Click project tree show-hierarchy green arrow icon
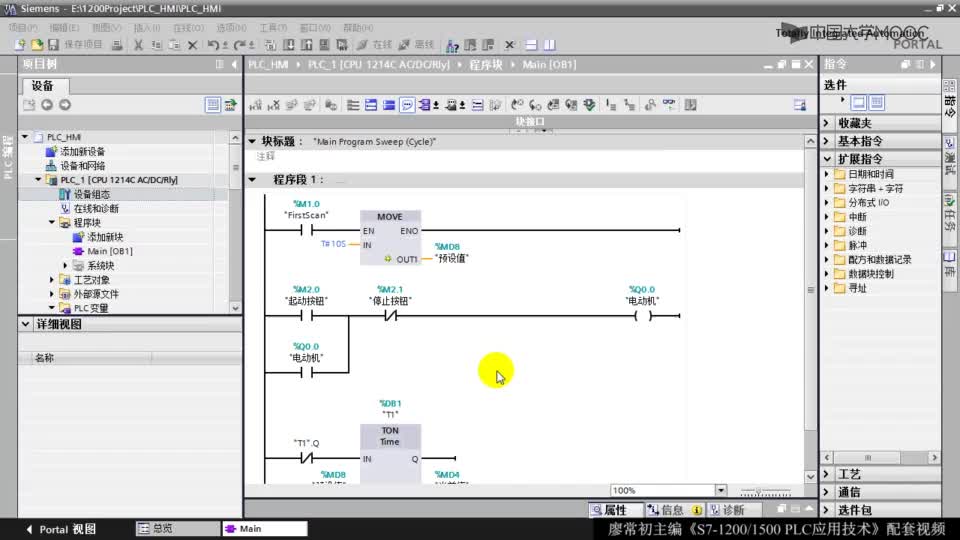Image resolution: width=960 pixels, height=540 pixels. [230, 105]
